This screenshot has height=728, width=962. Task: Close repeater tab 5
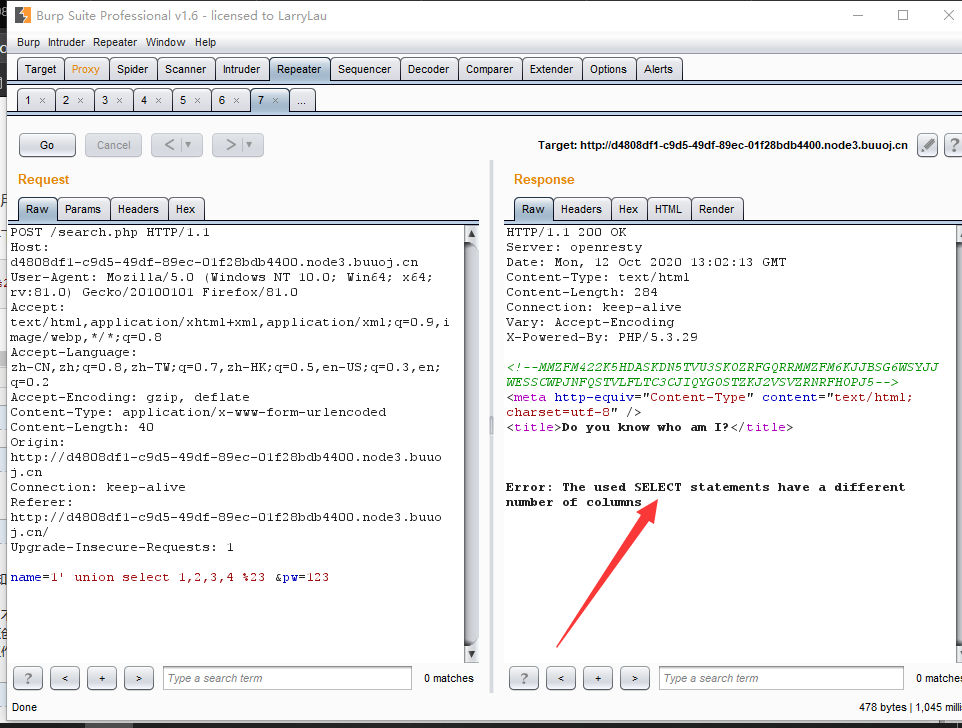198,101
